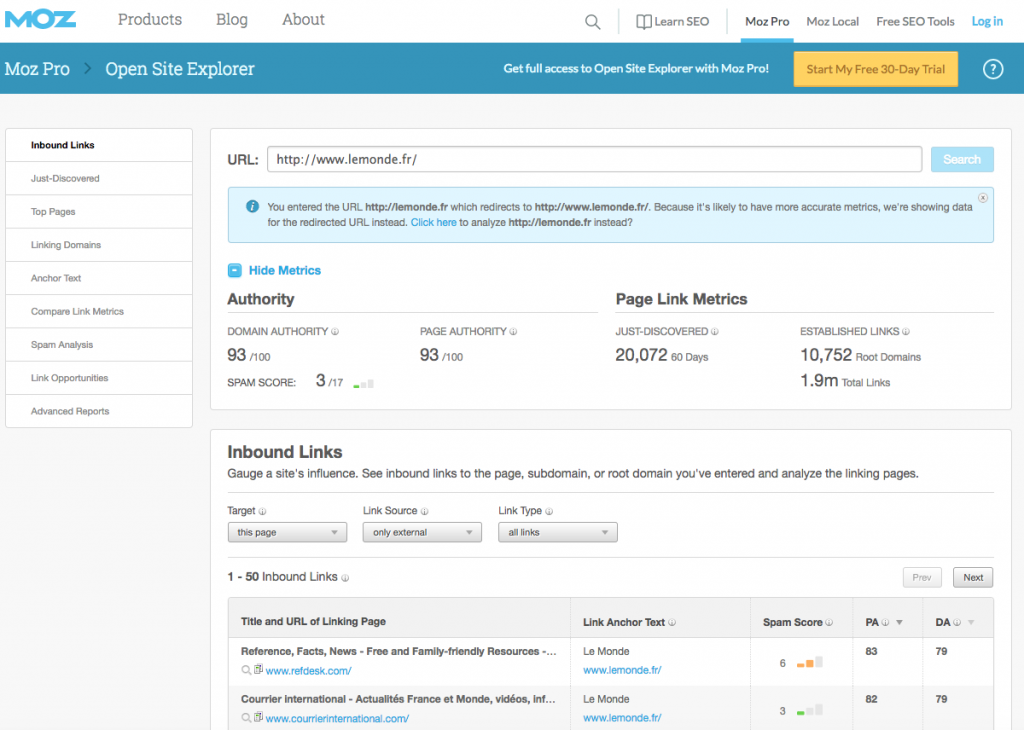Click info icon in Link Anchor Text header
The height and width of the screenshot is (730, 1024).
[x=672, y=622]
